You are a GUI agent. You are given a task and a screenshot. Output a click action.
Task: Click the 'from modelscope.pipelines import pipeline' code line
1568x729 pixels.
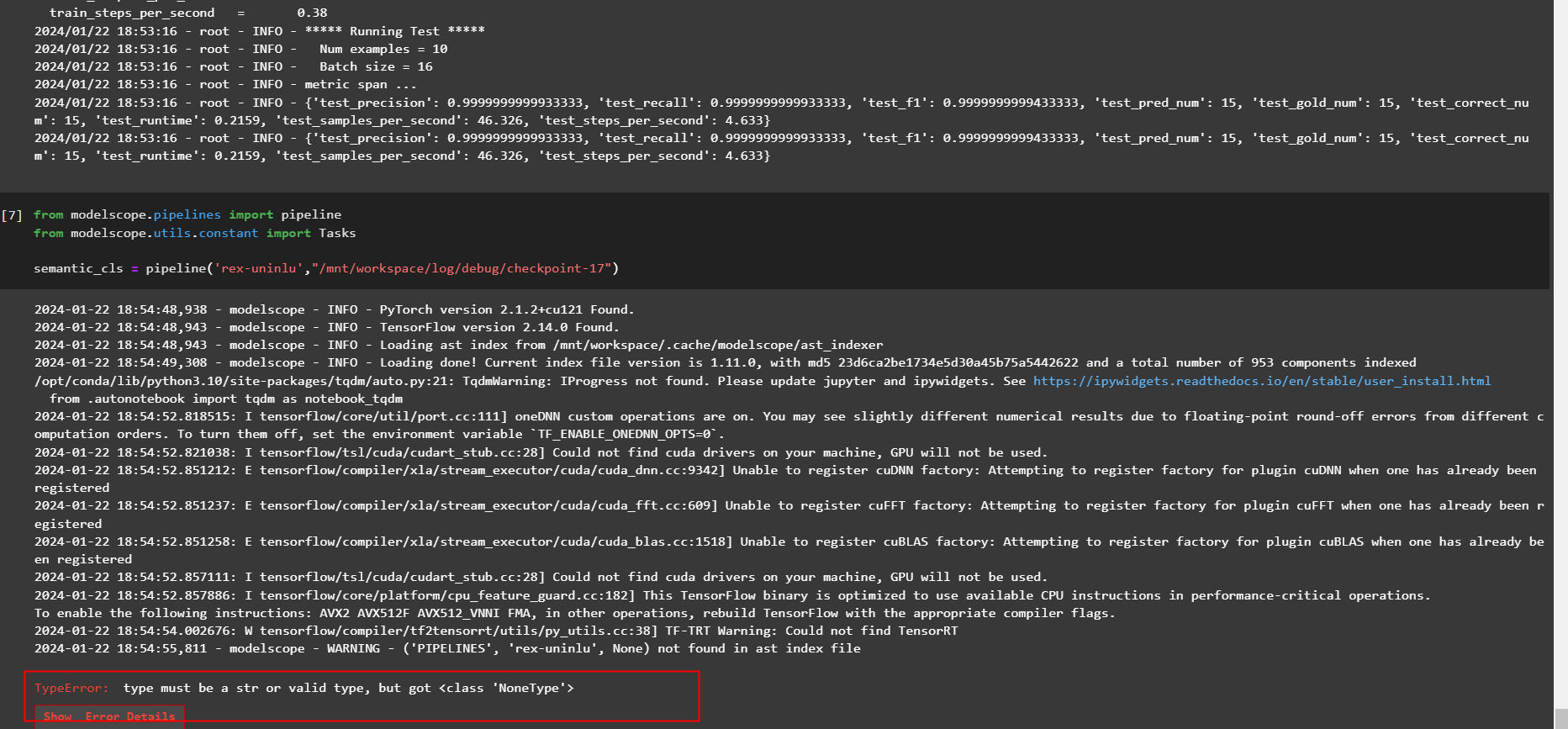click(x=187, y=214)
